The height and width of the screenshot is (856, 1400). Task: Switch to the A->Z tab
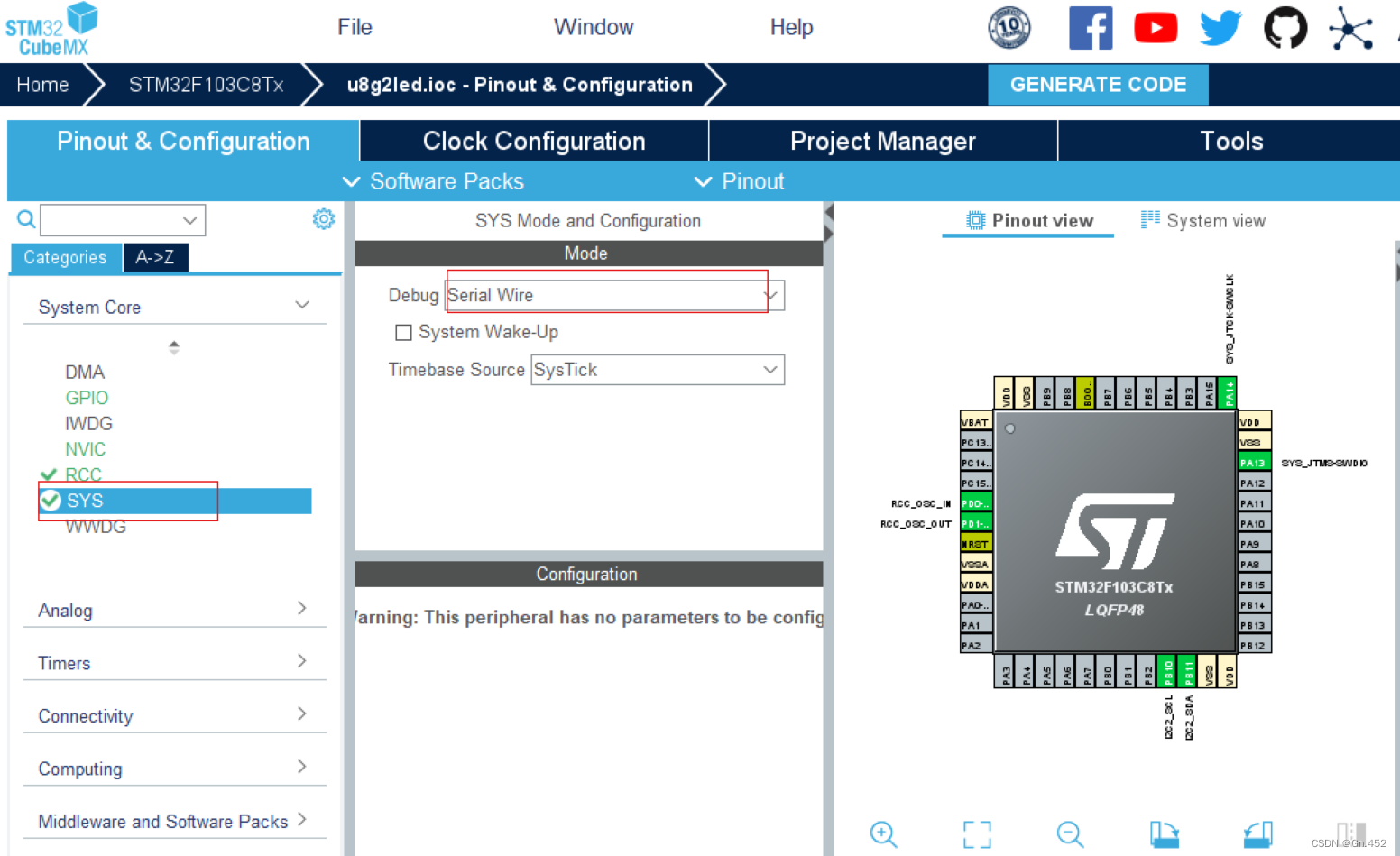(155, 257)
